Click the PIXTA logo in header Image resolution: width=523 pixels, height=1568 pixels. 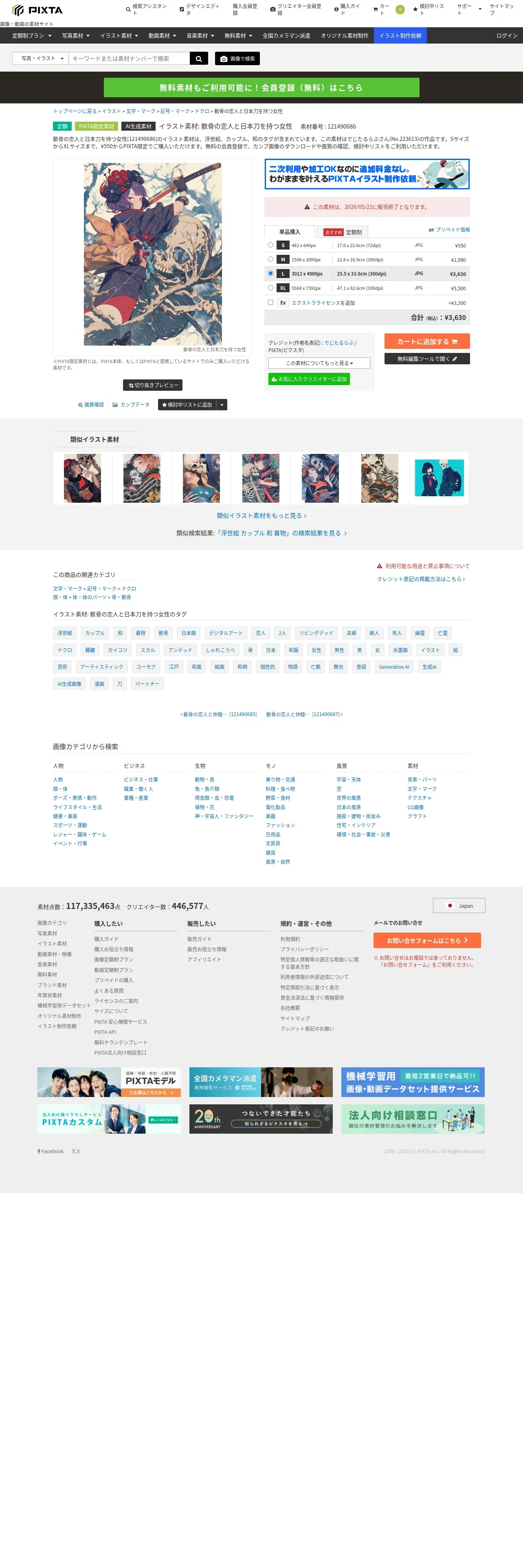click(x=38, y=10)
